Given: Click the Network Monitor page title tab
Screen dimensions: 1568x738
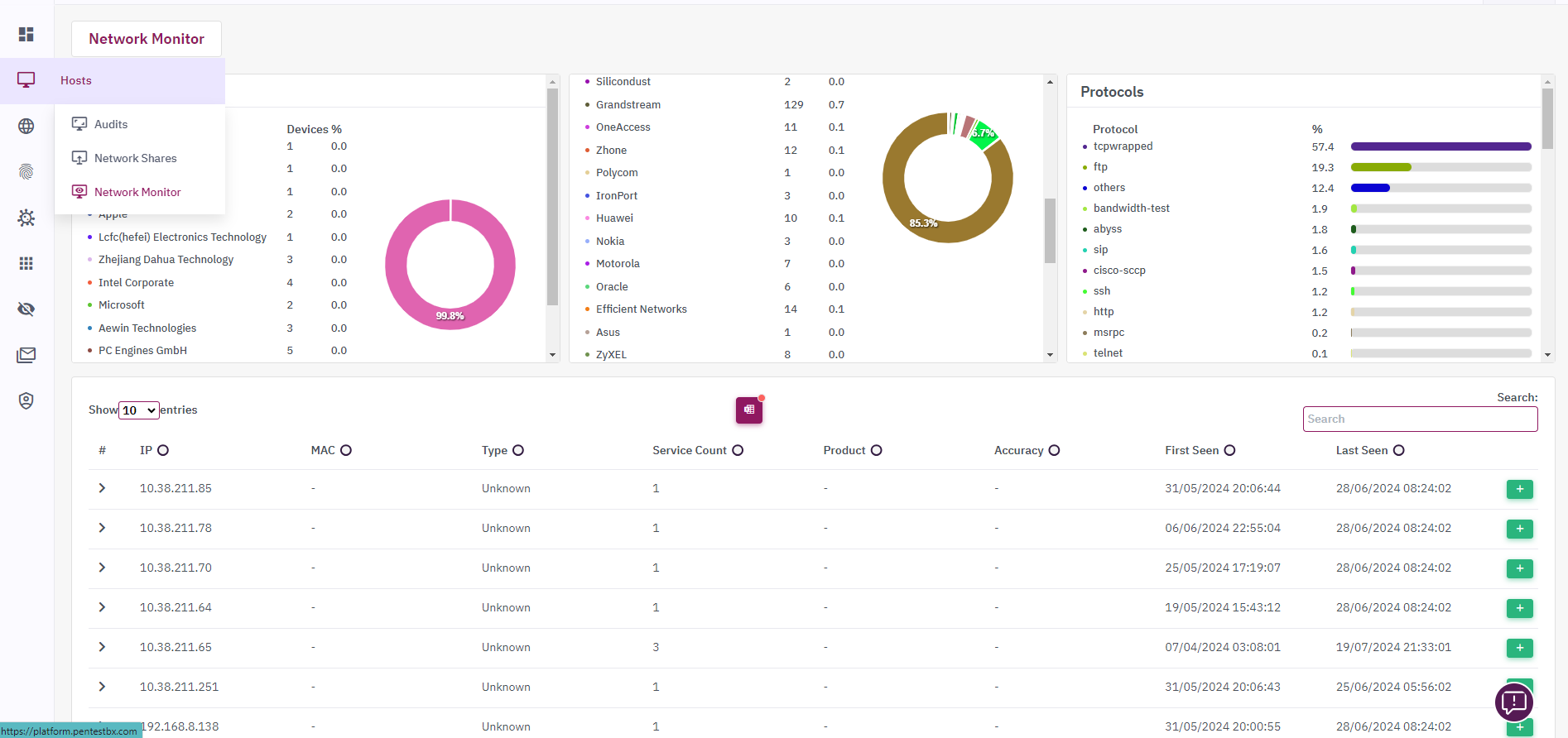Looking at the screenshot, I should coord(147,39).
